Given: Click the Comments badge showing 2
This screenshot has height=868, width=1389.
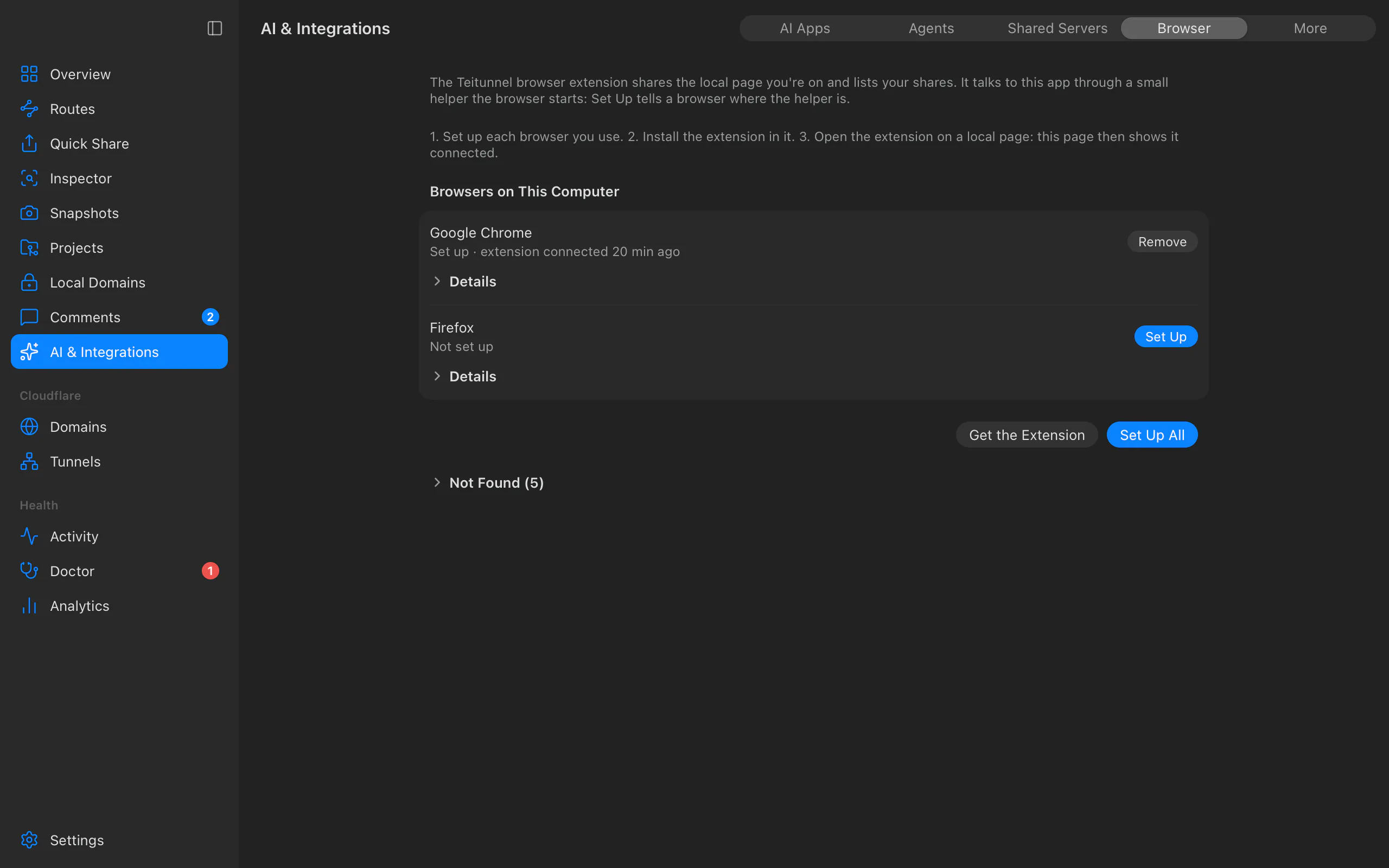Looking at the screenshot, I should tap(210, 317).
